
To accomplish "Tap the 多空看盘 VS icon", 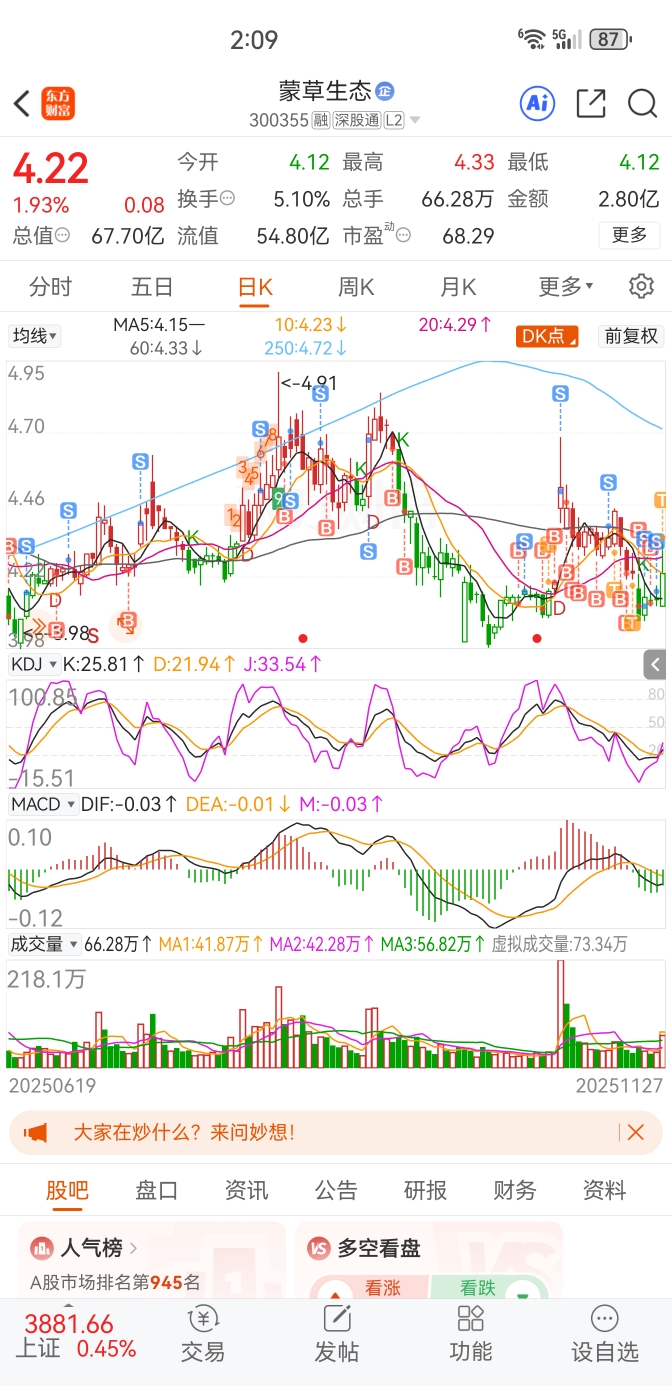I will point(320,1248).
